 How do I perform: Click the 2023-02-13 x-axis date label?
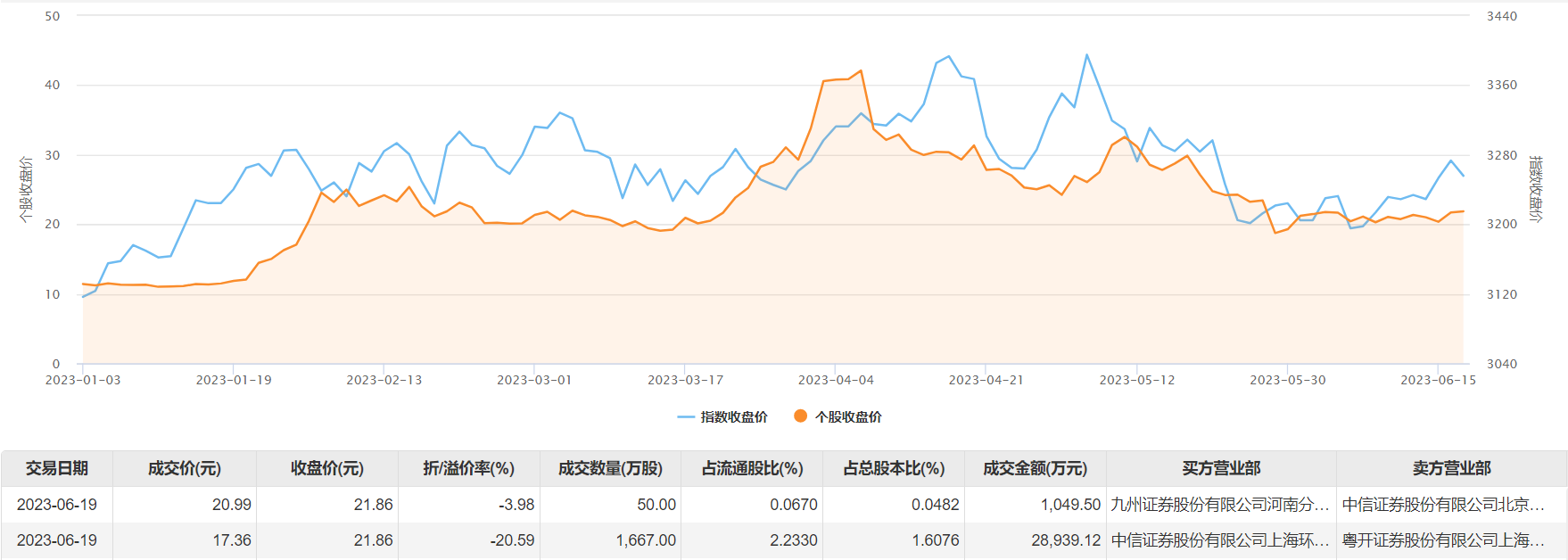click(384, 380)
